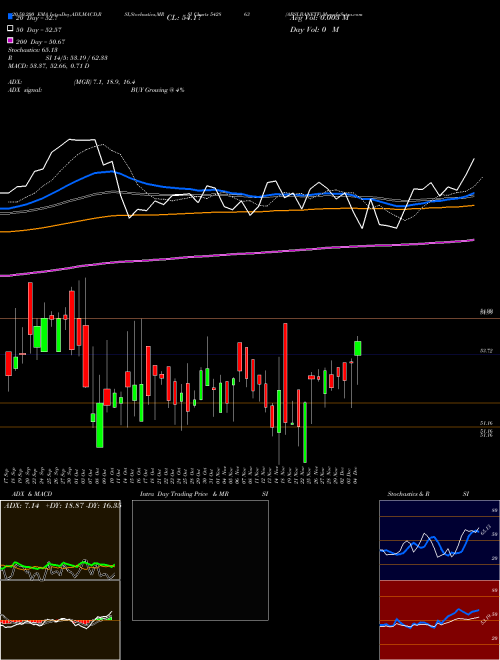Click the ADX '(MGR) 7.1, 18.9, 16.4' values
This screenshot has height=660, width=500.
tap(104, 82)
